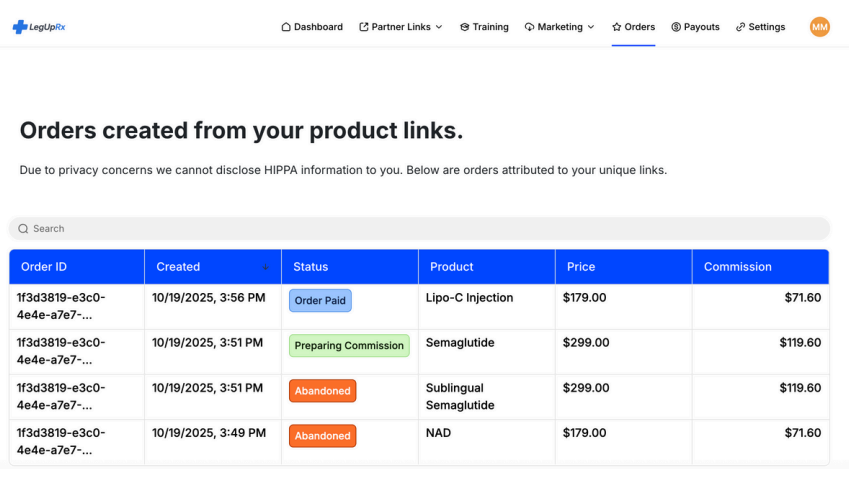Click the Settings link icon
The width and height of the screenshot is (849, 485).
[740, 27]
